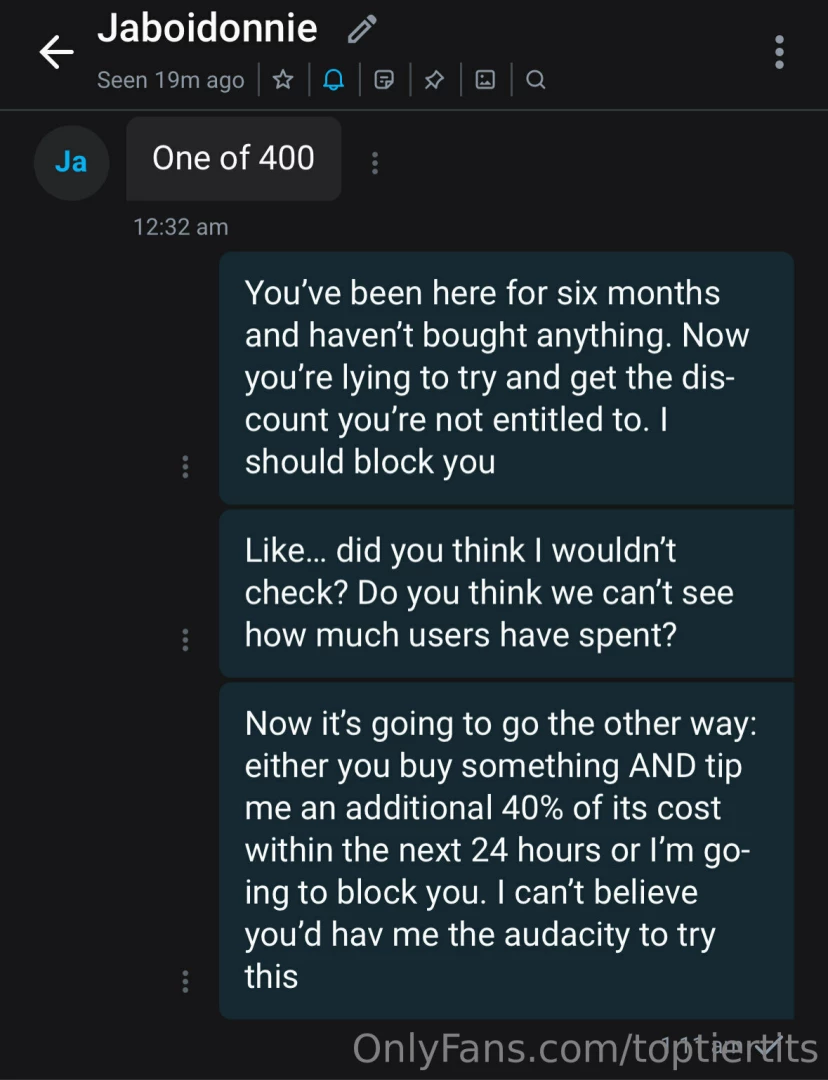Toggle the notifications bell
The width and height of the screenshot is (828, 1080).
click(x=333, y=80)
